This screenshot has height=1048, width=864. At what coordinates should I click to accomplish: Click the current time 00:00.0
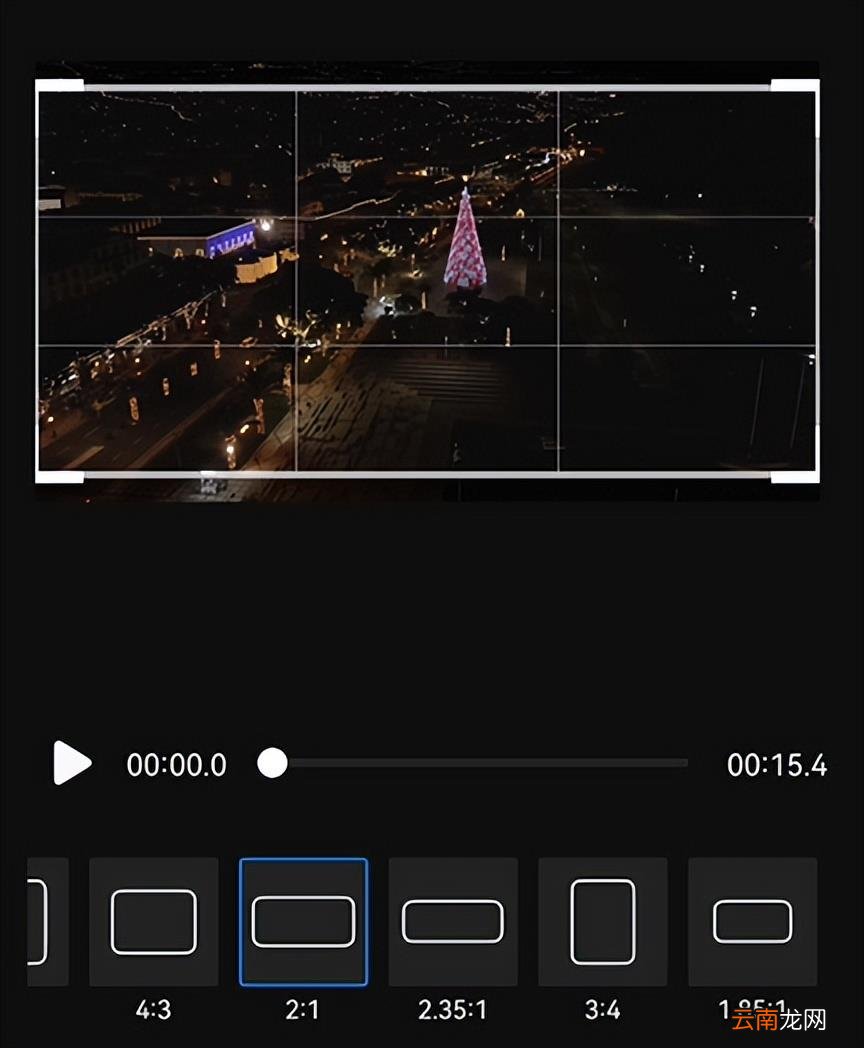pyautogui.click(x=176, y=765)
